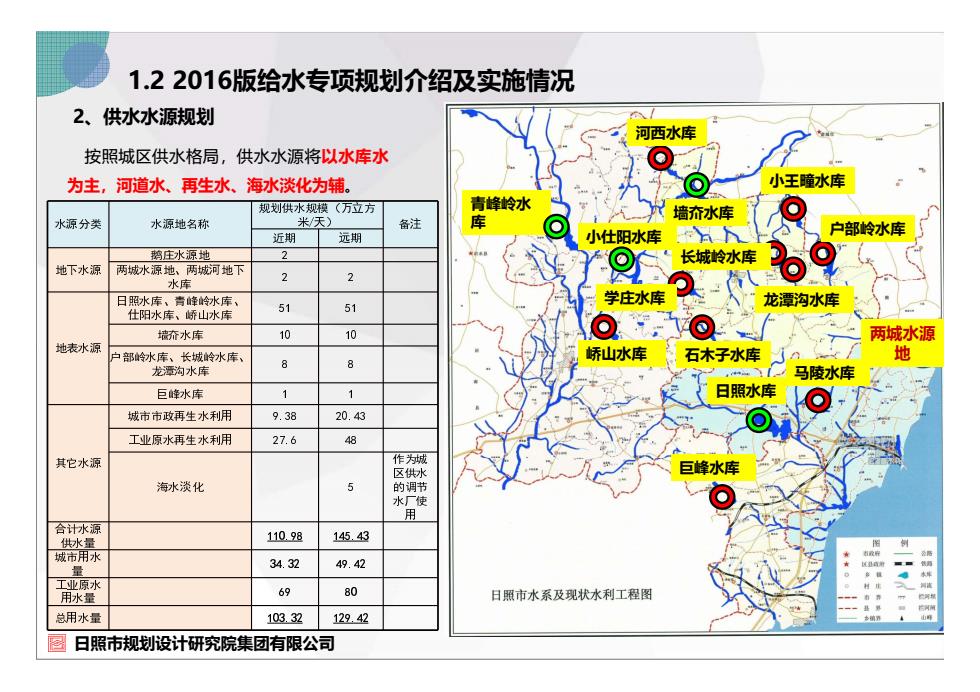Select the red marker above the 石木子水库 label

click(x=702, y=327)
